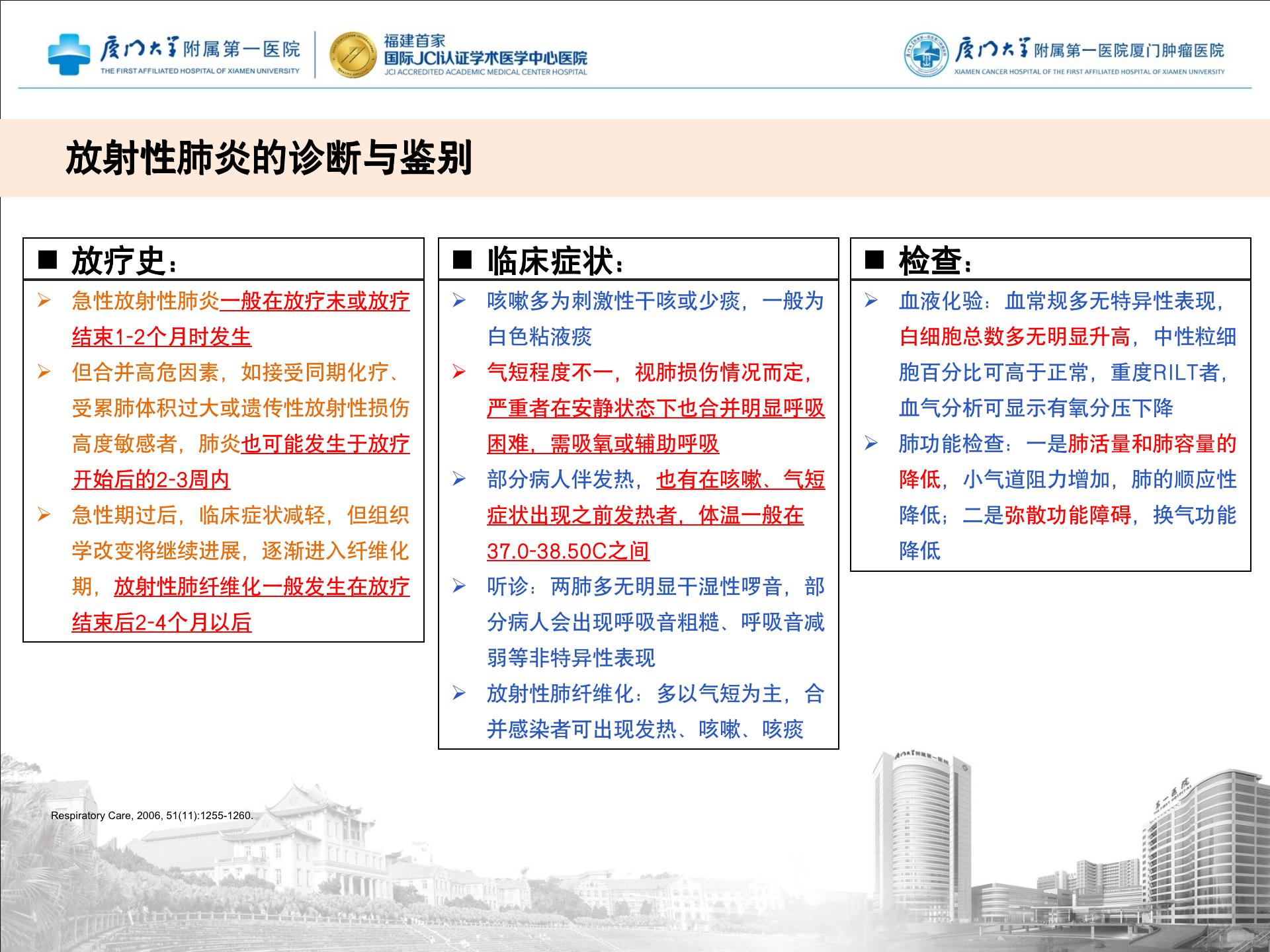
Task: Click THE FIRST AFFILIATED HOSPITAL OF XIAMEN UNIVERSITY subtitle under left logo
Action: 200,71
